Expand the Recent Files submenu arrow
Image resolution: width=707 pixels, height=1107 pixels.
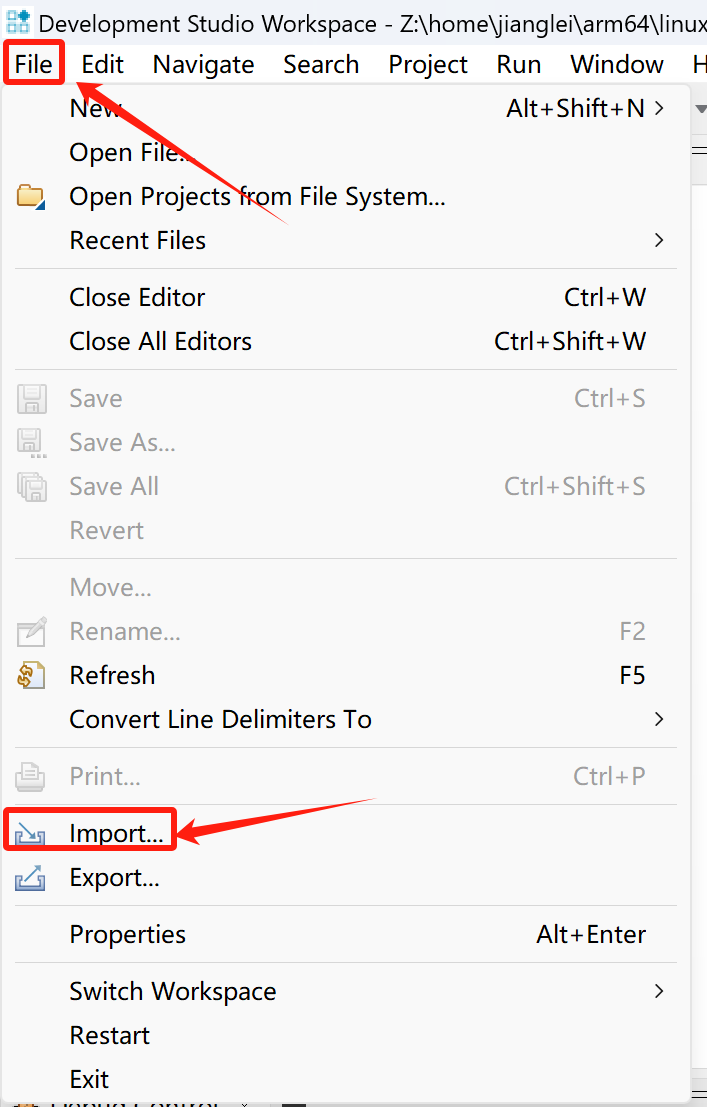click(x=659, y=240)
